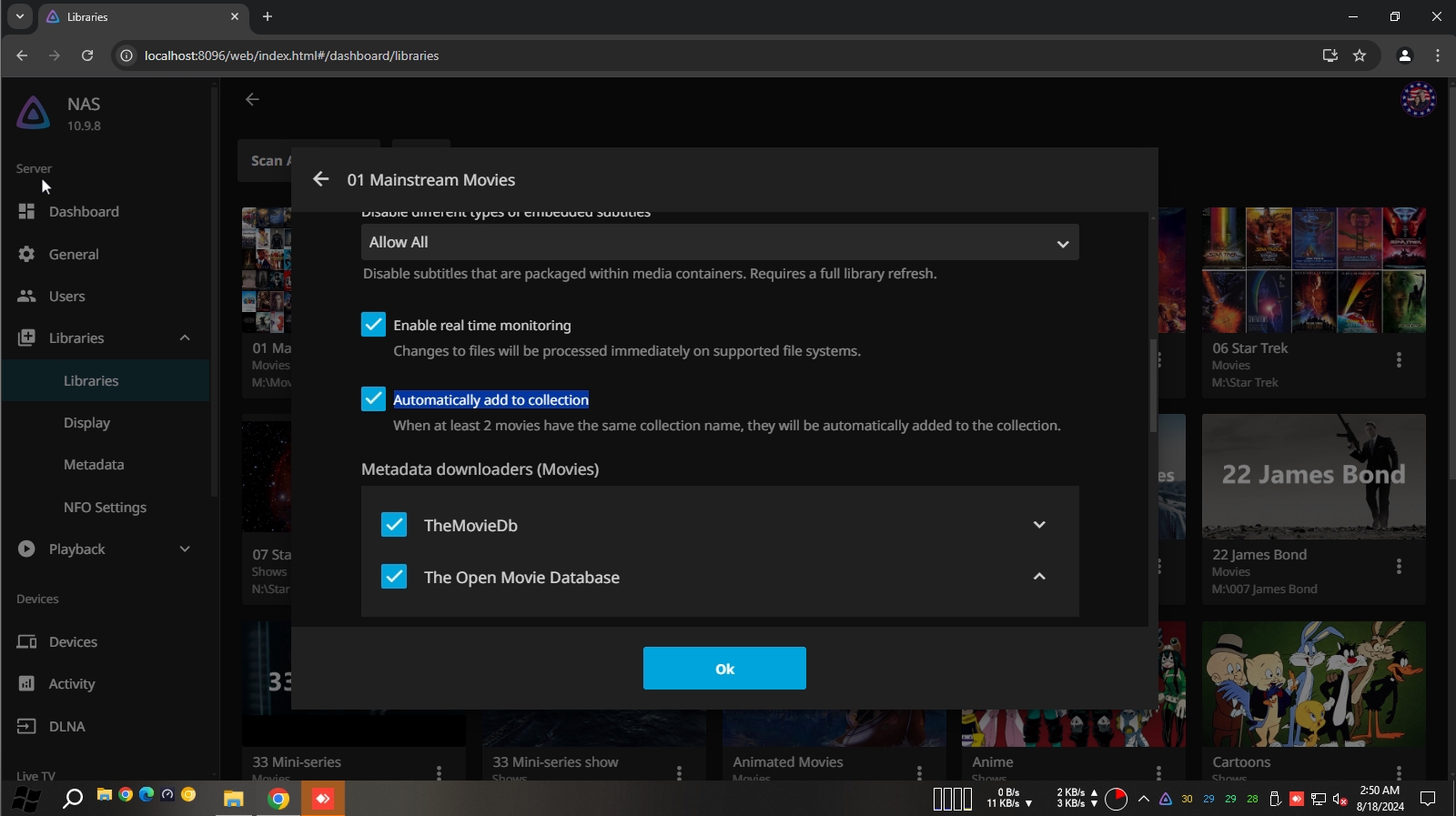Disable real time monitoring checkbox
1456x816 pixels.
(x=373, y=325)
